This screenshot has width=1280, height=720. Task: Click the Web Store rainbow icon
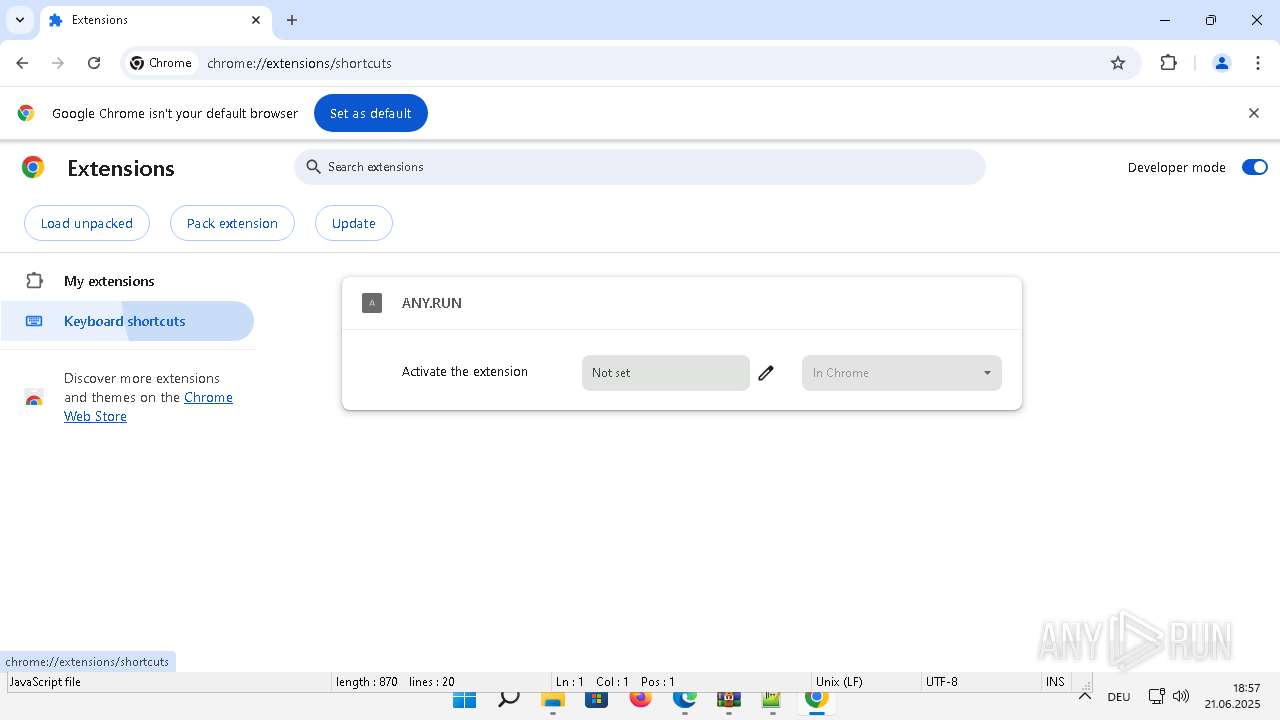pos(34,398)
